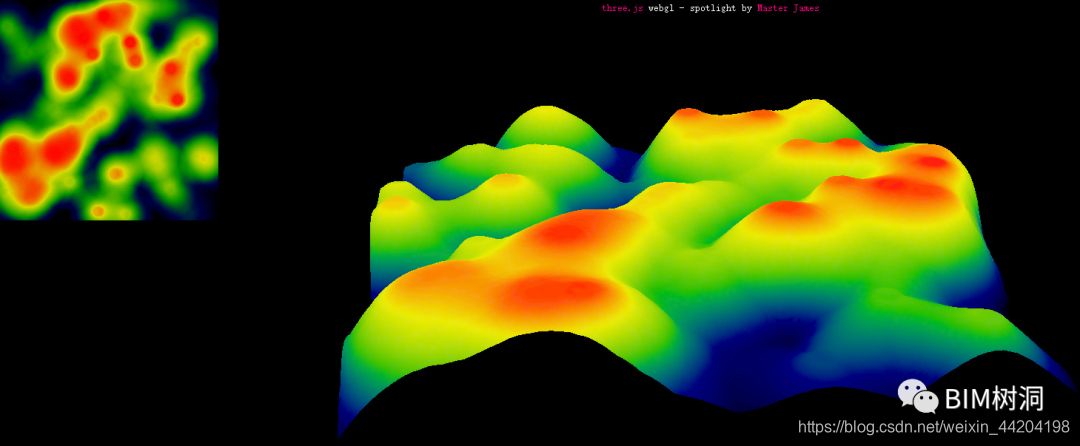Image resolution: width=1080 pixels, height=446 pixels.
Task: Click the green hill at terrain's back left
Action: [x=546, y=124]
